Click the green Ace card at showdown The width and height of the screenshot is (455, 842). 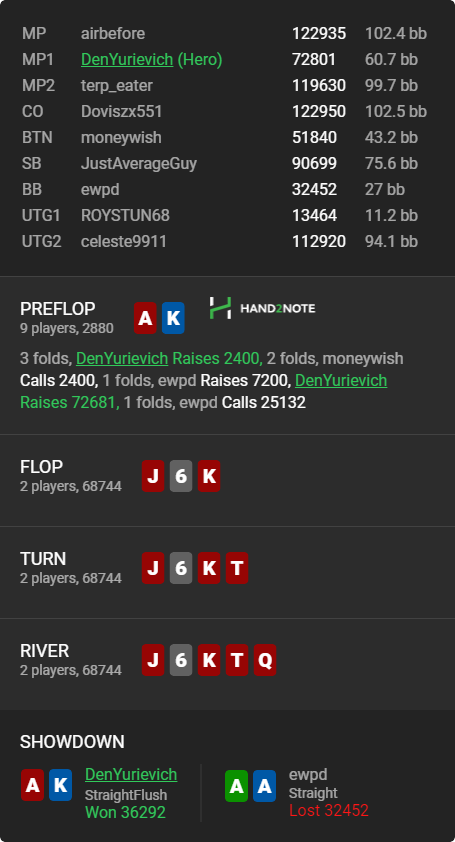coord(236,786)
